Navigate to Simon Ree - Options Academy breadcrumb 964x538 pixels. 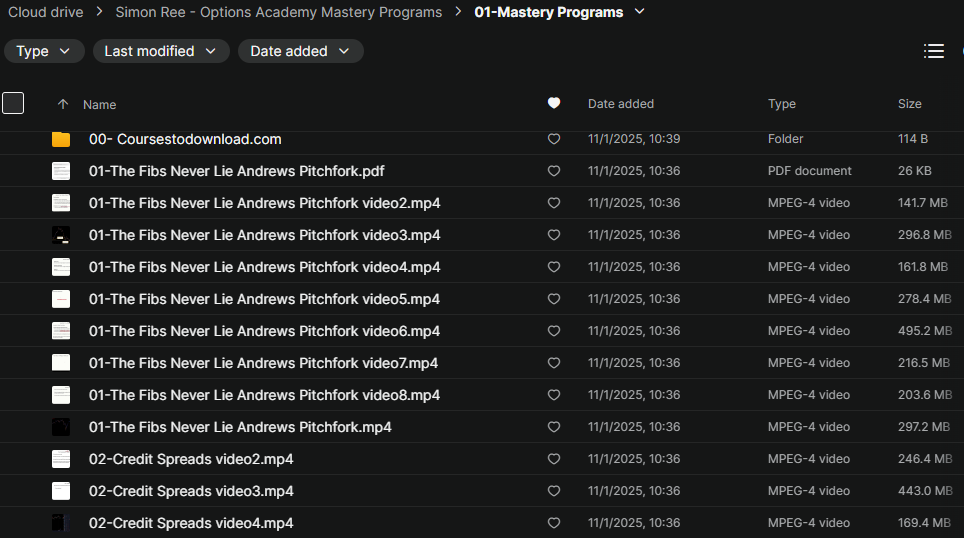point(278,12)
